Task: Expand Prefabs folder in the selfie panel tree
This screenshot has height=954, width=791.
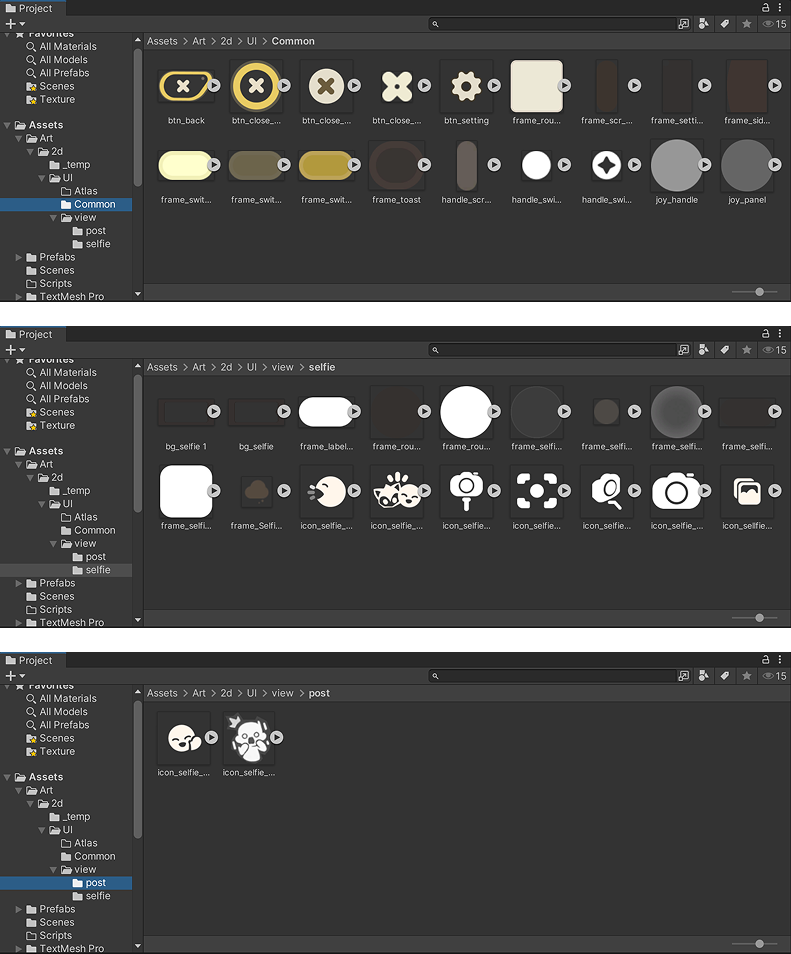Action: pos(19,583)
